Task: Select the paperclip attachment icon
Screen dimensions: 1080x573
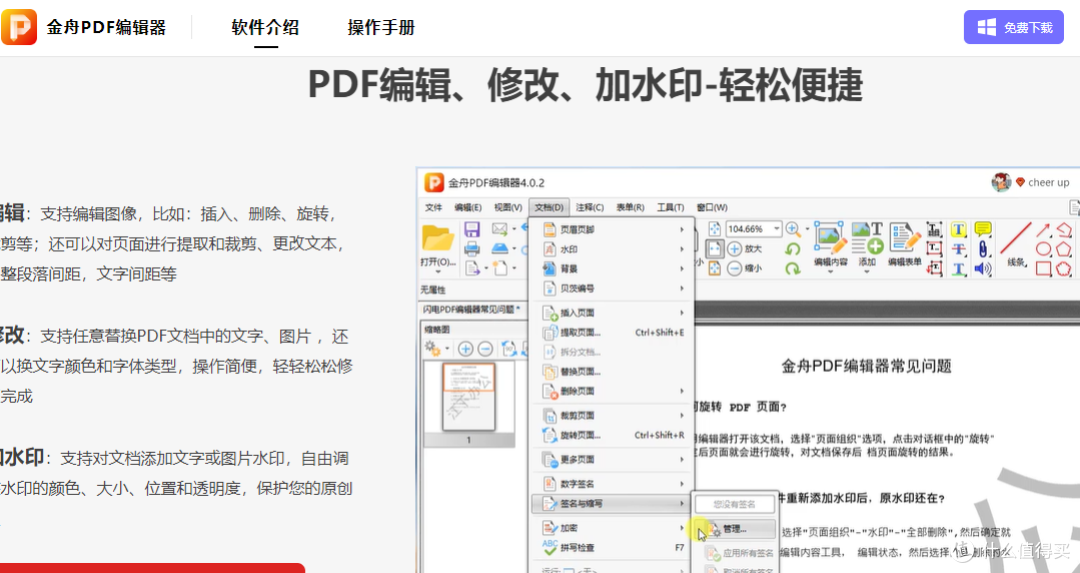Action: (983, 249)
